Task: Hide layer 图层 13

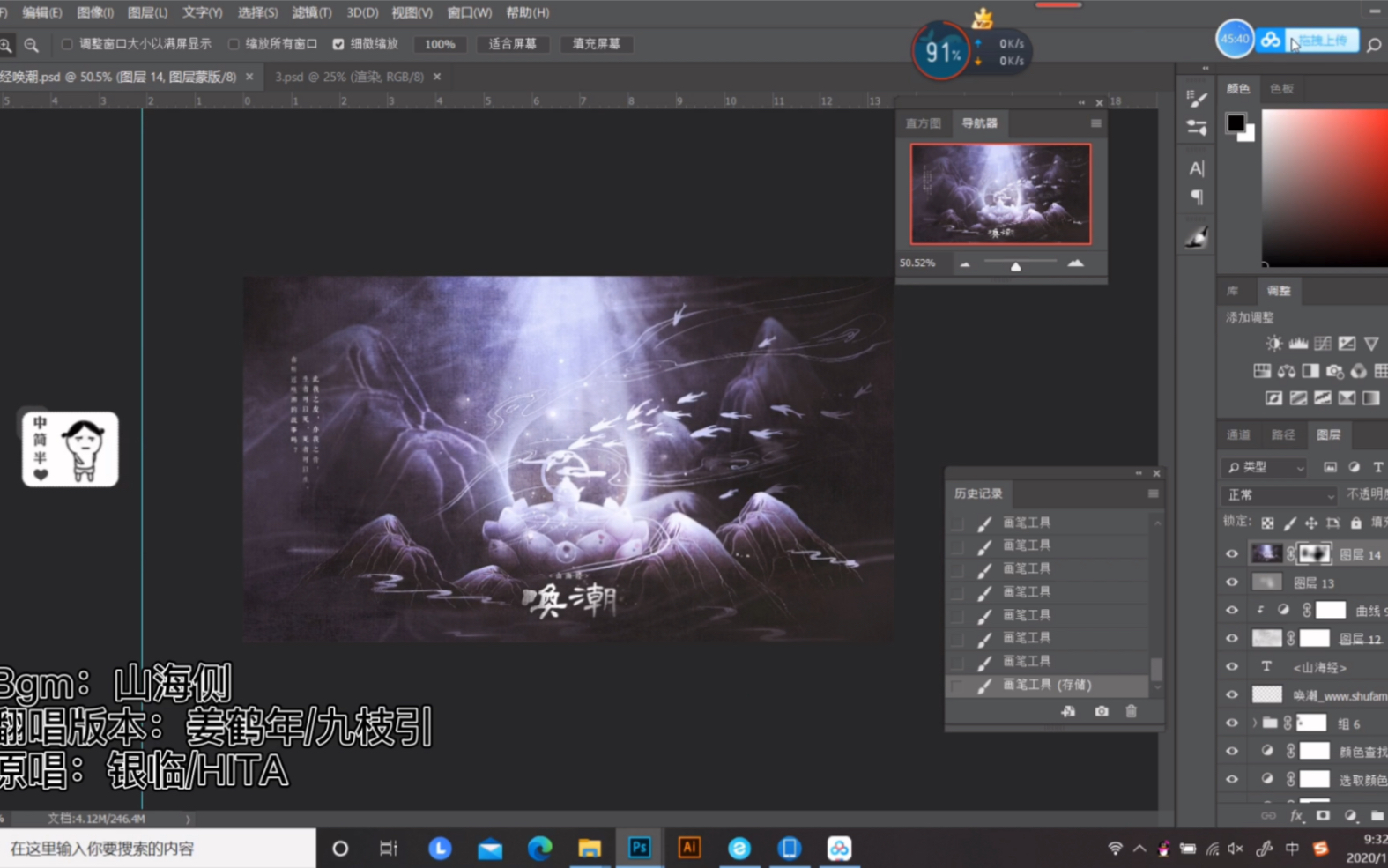Action: coord(1232,582)
